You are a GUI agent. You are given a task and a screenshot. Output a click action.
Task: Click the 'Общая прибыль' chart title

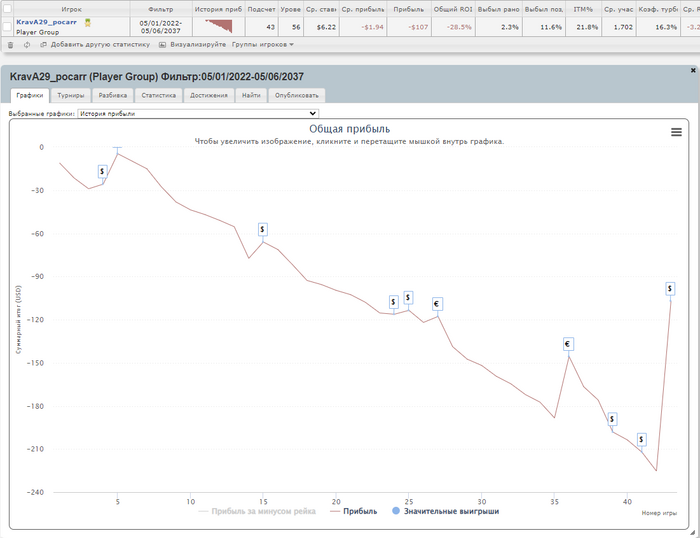[350, 129]
